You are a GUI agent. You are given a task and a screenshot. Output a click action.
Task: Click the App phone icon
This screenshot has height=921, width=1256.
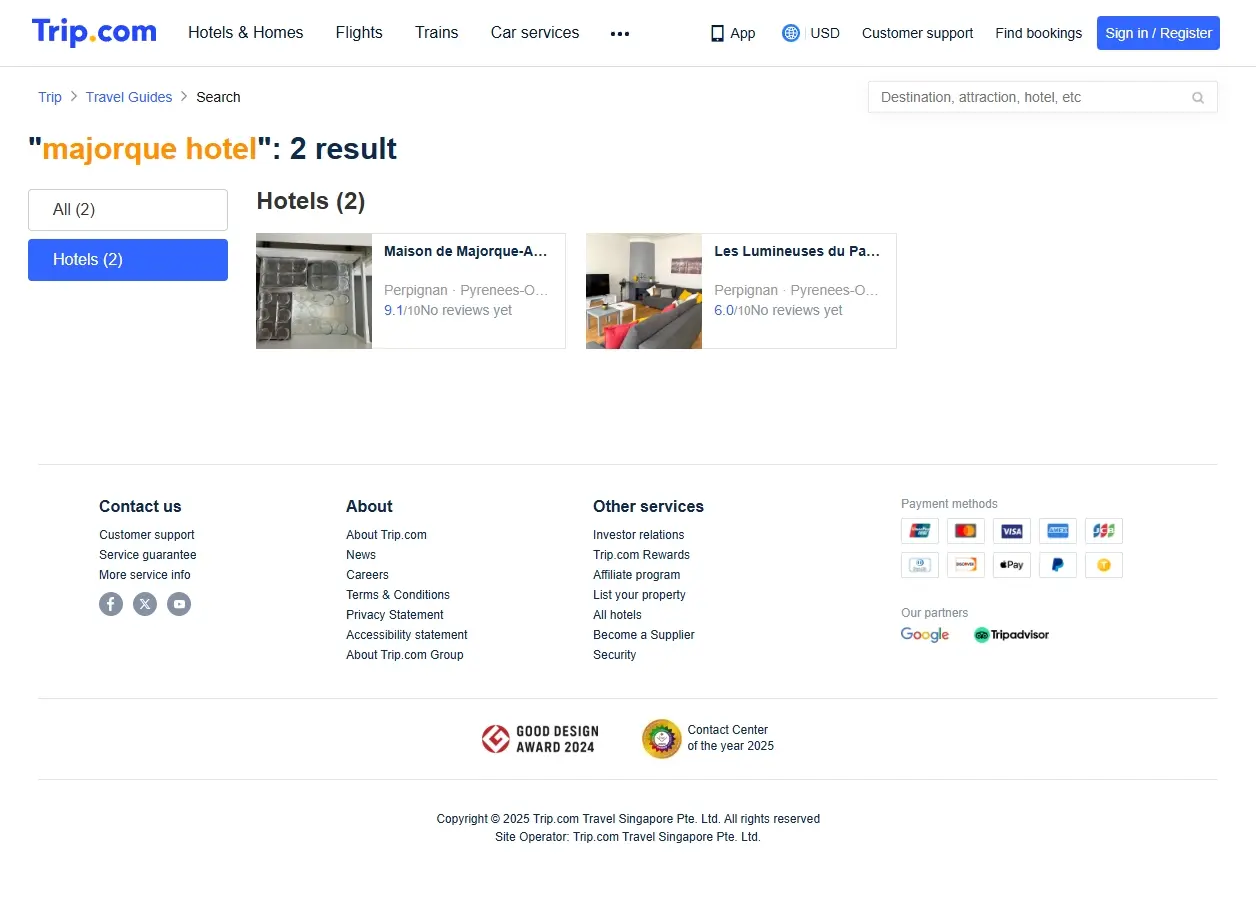(x=717, y=33)
